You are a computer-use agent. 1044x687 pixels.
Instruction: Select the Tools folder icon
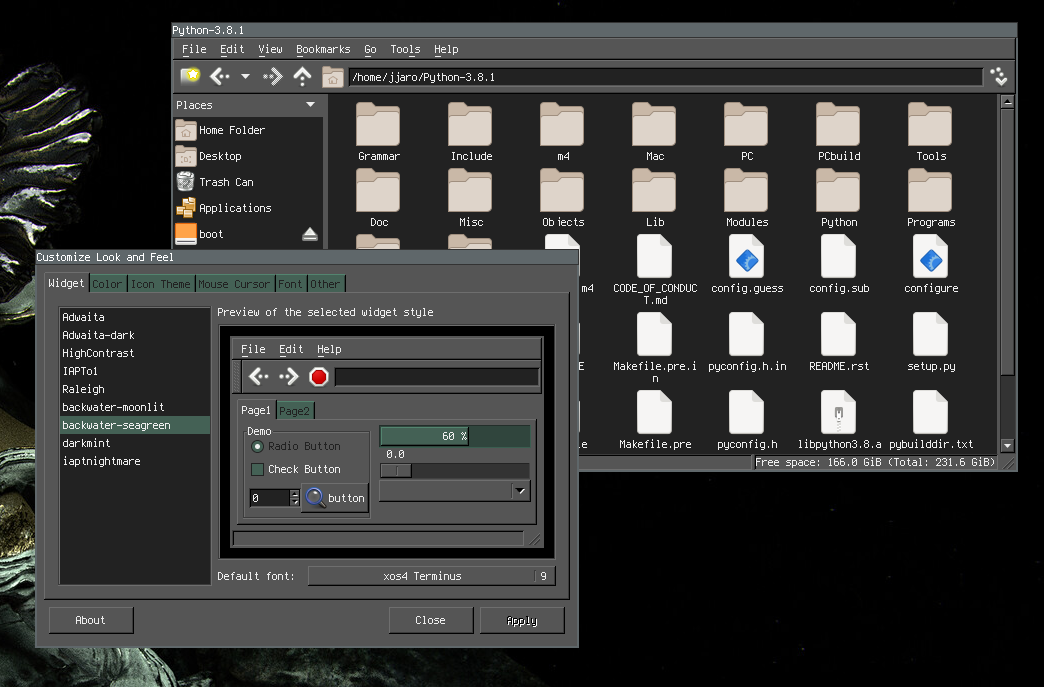930,124
